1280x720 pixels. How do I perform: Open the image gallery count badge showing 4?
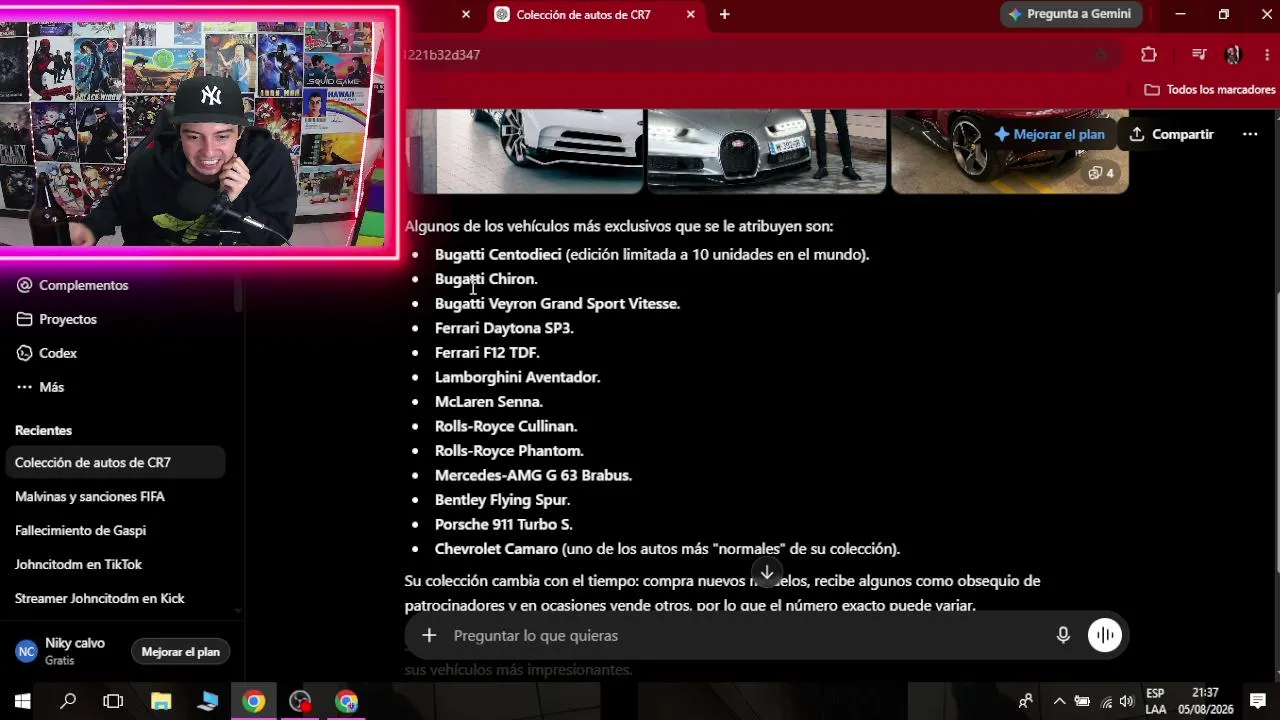[1101, 173]
